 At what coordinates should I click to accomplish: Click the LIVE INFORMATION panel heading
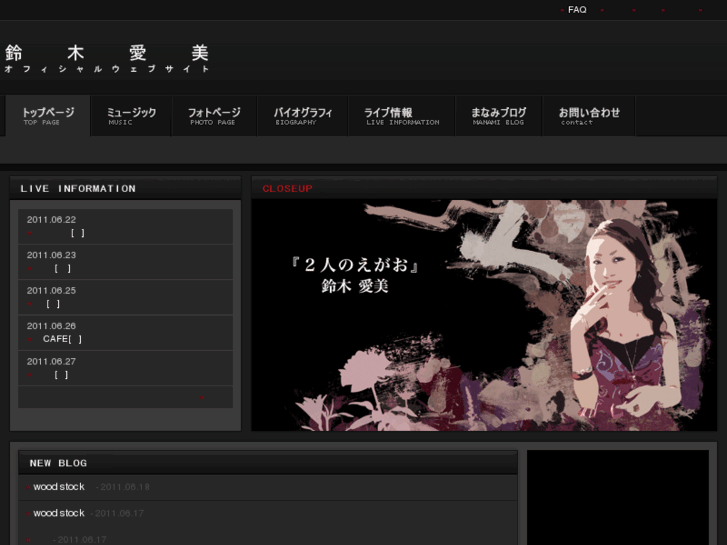[x=78, y=189]
